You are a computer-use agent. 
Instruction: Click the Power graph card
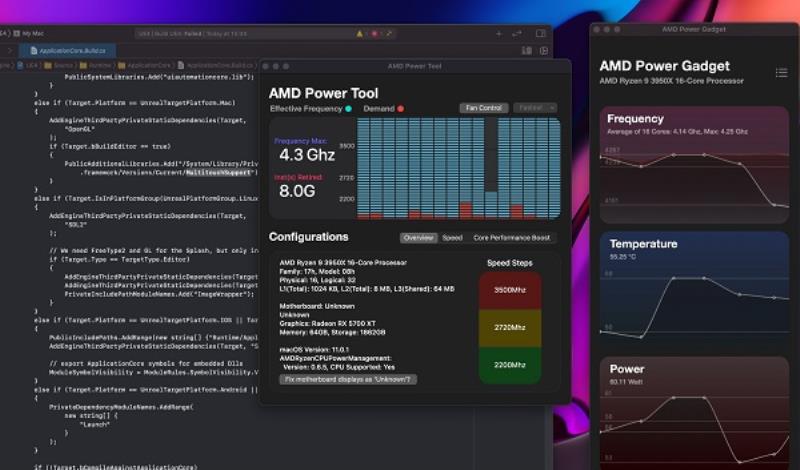[694, 413]
